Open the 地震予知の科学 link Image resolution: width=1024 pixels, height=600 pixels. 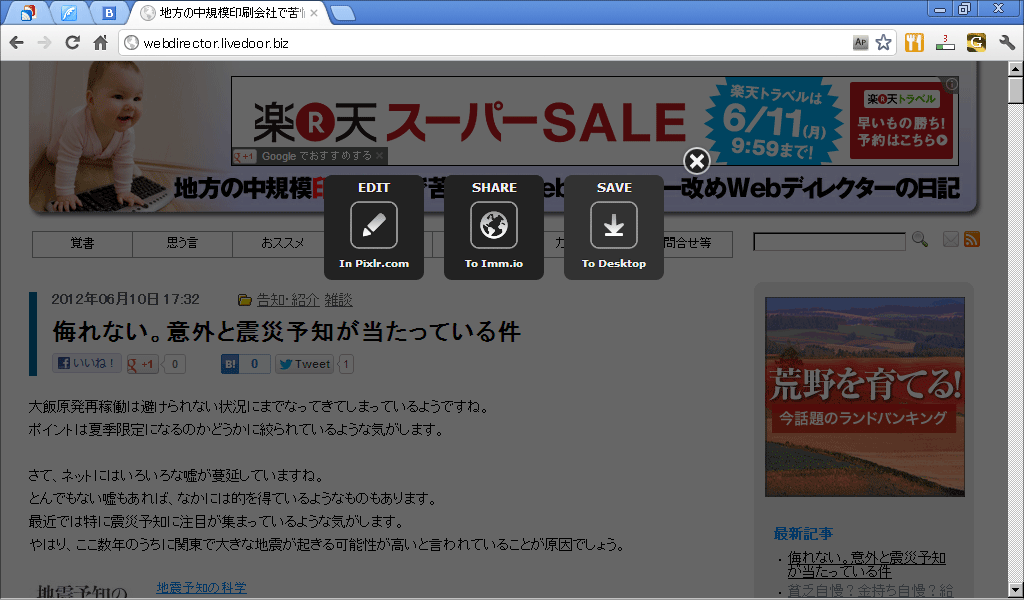pyautogui.click(x=201, y=588)
